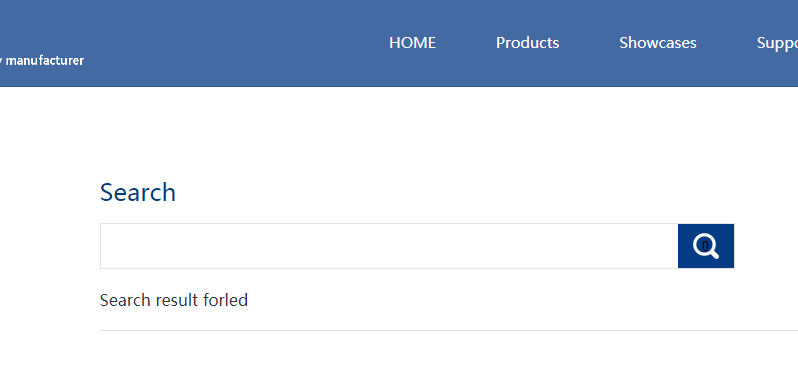The height and width of the screenshot is (381, 798).
Task: Click the divider line under search results
Action: click(449, 331)
